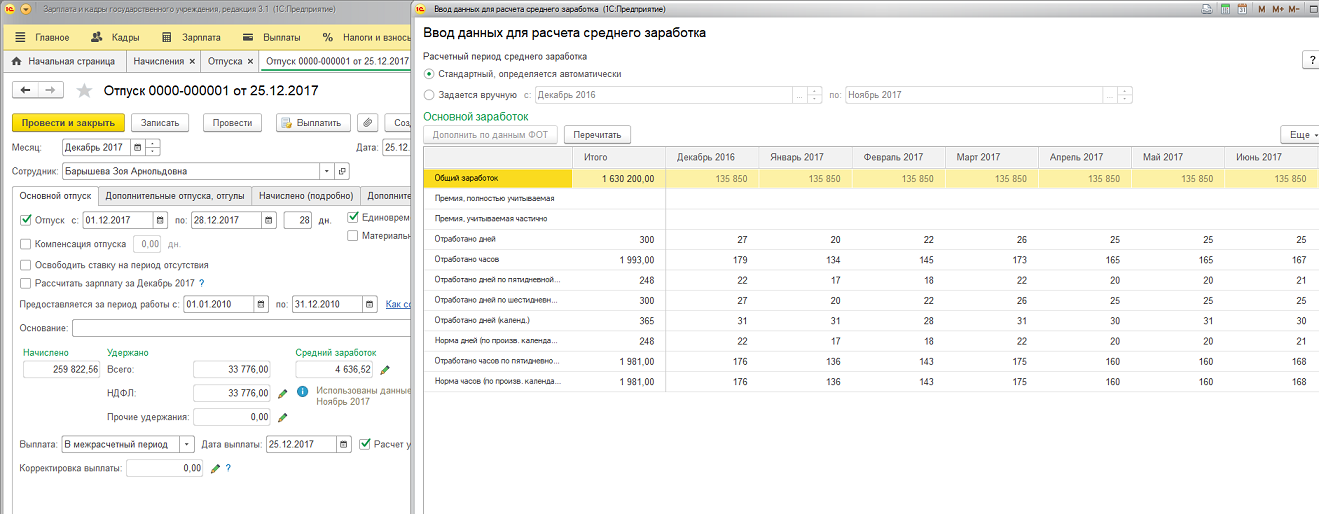
Task: Click the Месяц spinner arrows
Action: point(152,147)
